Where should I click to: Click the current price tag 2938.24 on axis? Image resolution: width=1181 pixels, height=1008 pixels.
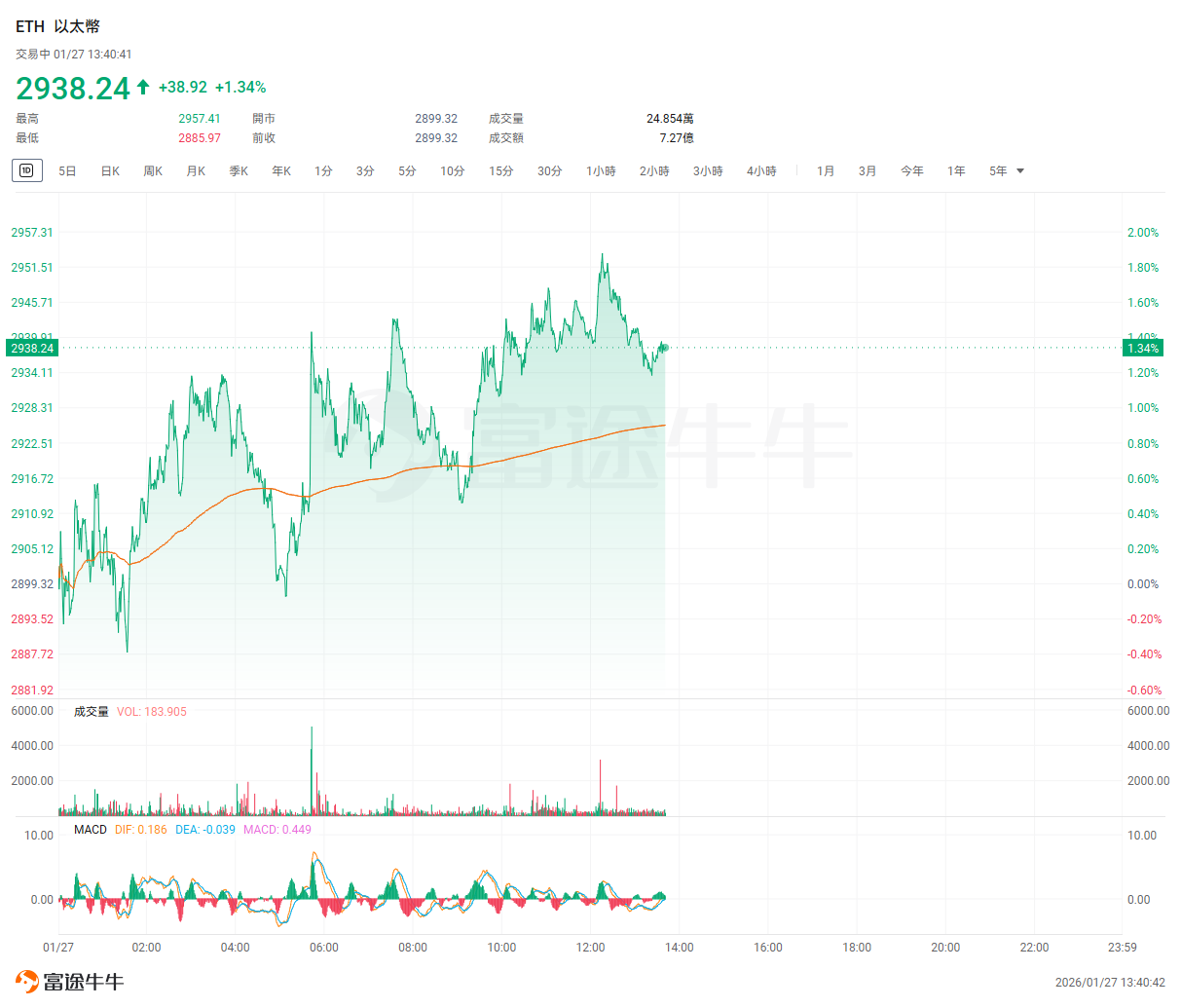(32, 348)
